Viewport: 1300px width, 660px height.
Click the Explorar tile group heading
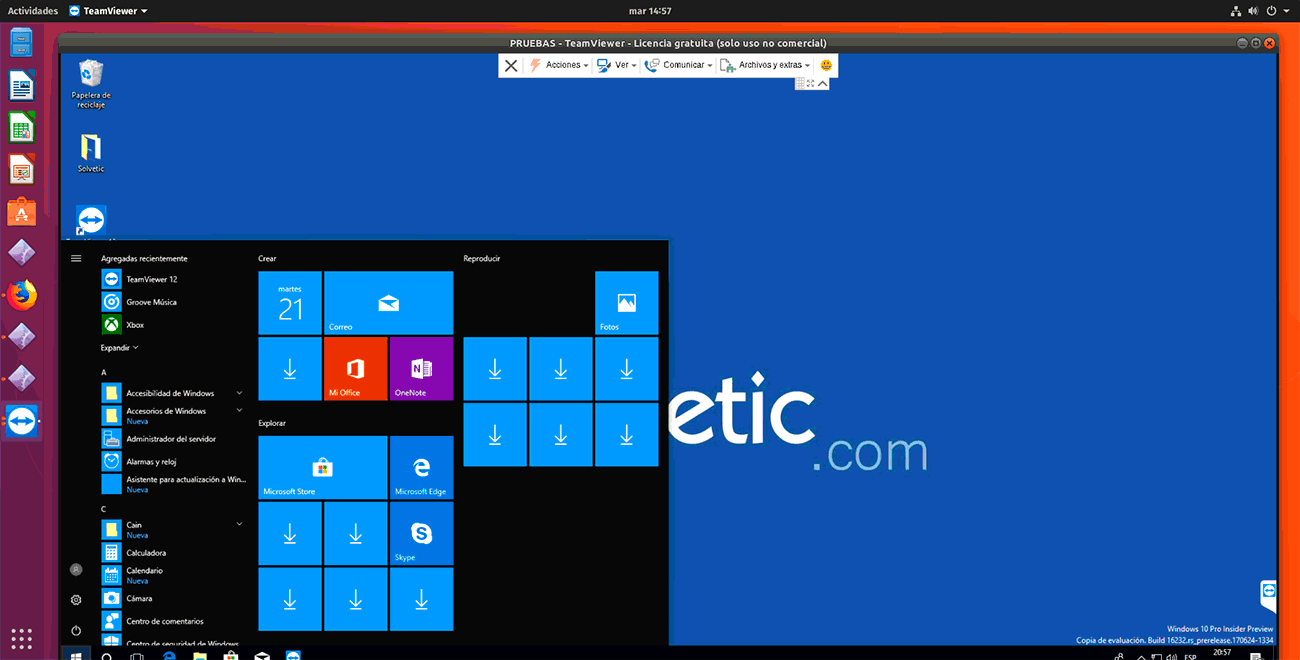click(x=272, y=423)
